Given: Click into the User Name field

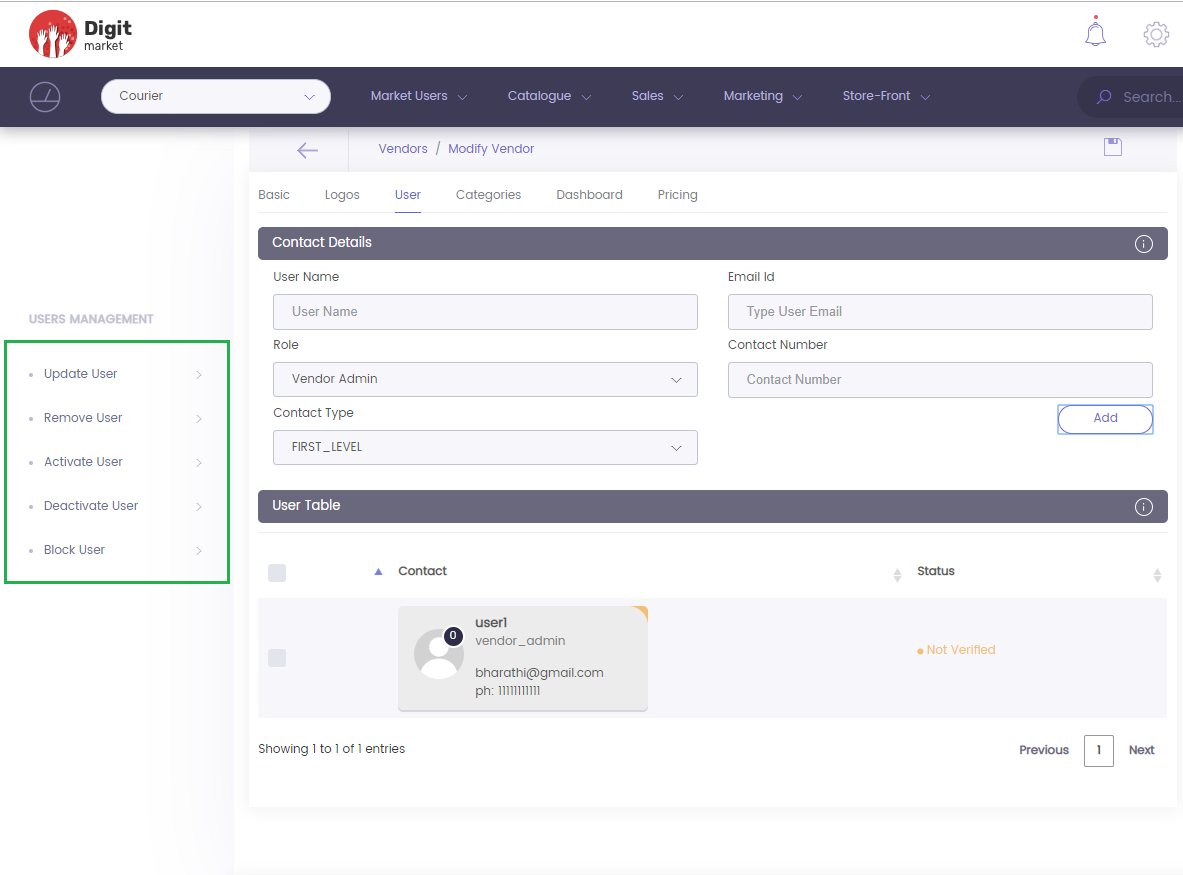Looking at the screenshot, I should (485, 312).
